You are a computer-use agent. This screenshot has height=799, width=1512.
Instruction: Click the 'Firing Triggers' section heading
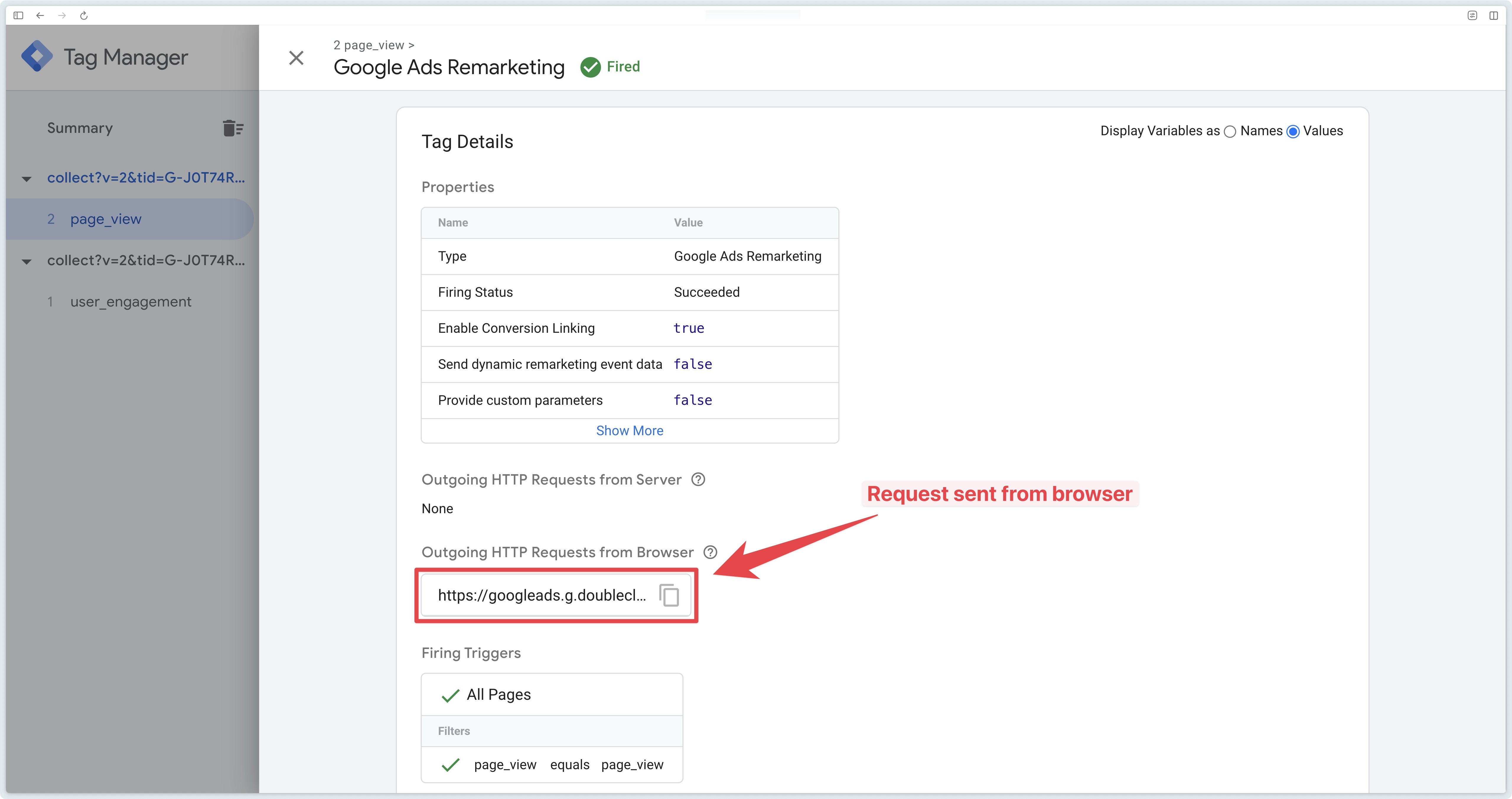tap(471, 653)
